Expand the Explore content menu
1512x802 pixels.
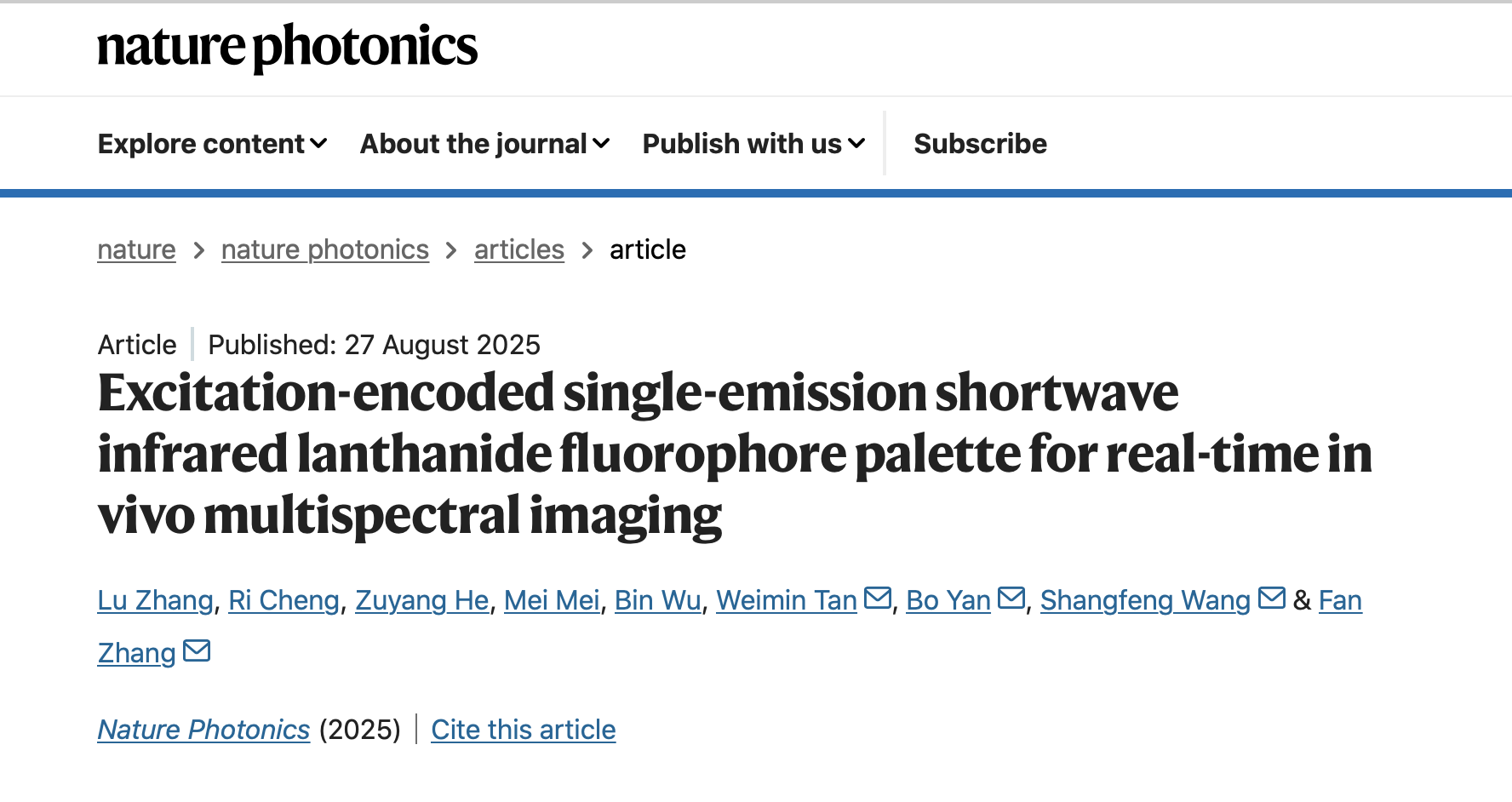point(212,144)
